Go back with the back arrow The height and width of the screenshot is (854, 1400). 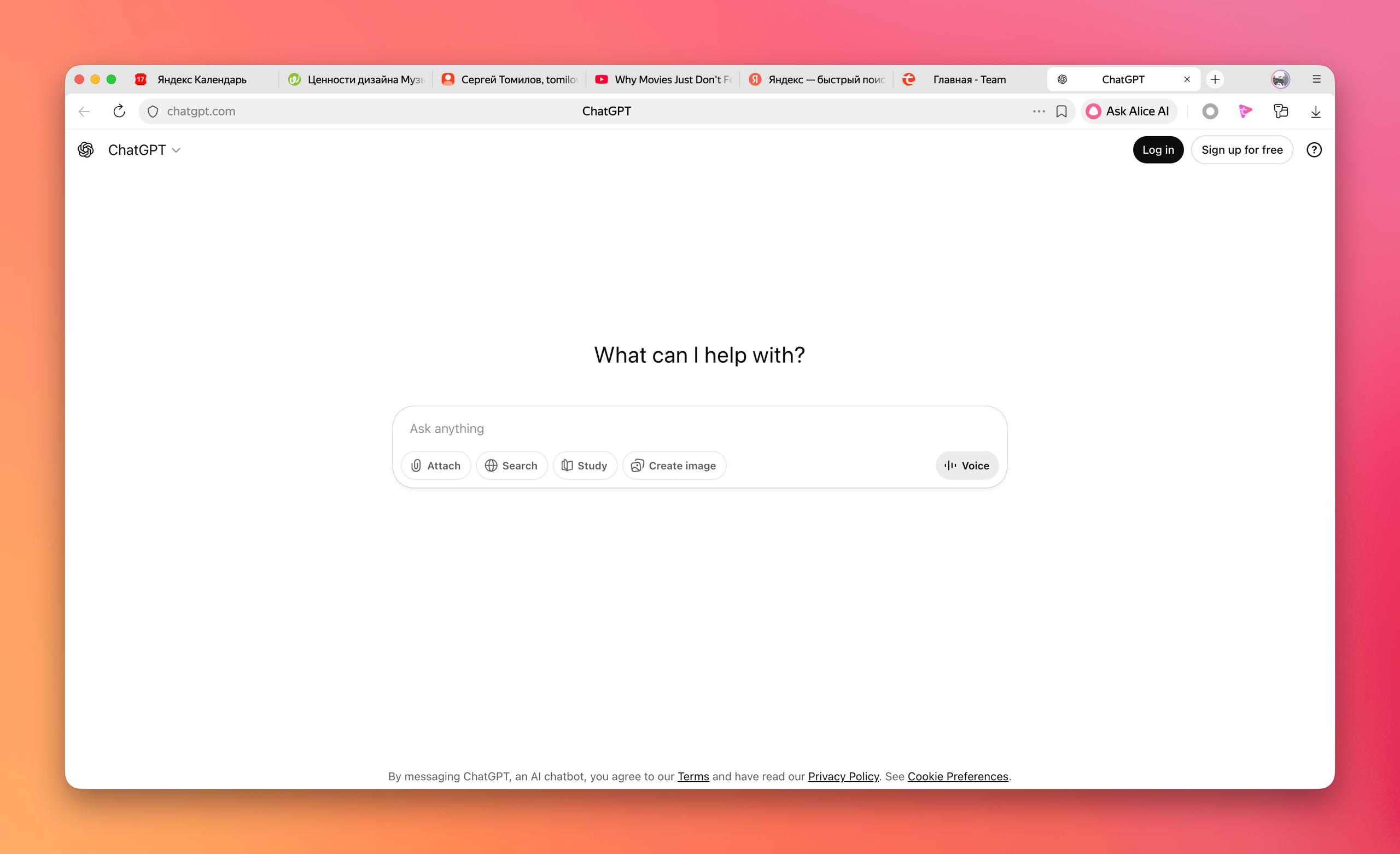click(x=84, y=112)
